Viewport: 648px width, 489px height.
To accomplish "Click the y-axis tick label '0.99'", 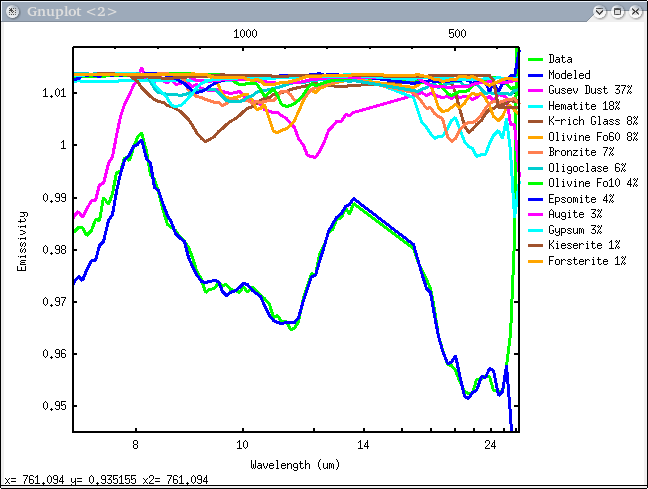I will pyautogui.click(x=54, y=198).
